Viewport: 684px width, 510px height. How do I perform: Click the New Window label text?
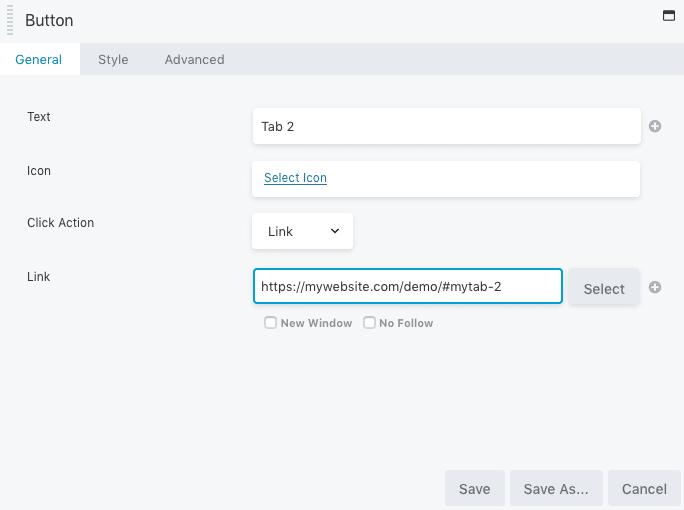point(316,323)
